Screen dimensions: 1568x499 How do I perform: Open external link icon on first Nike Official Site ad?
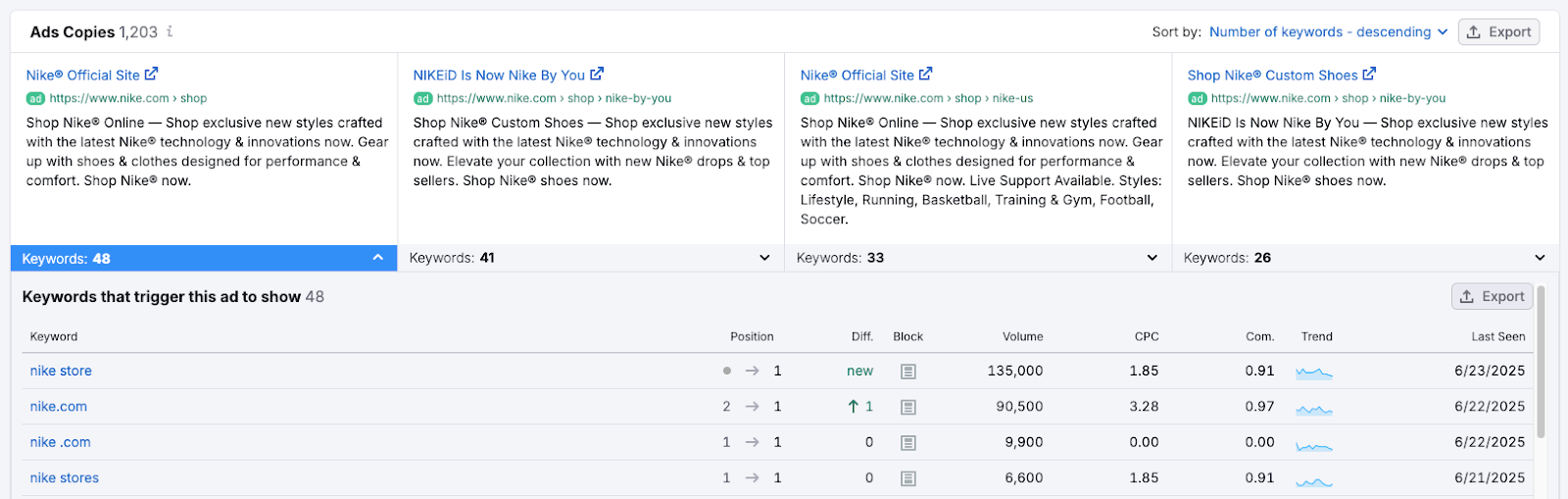(x=151, y=75)
